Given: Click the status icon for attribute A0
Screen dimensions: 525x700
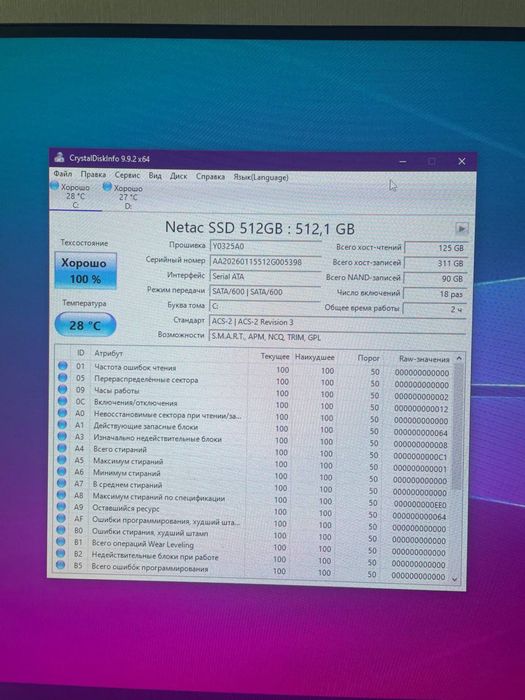Looking at the screenshot, I should [62, 413].
